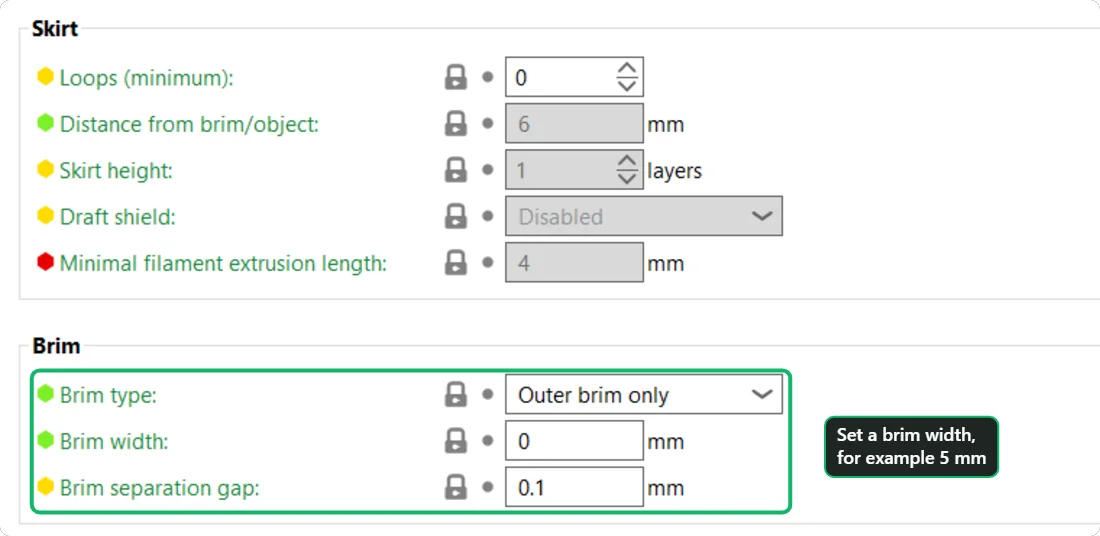Image resolution: width=1100 pixels, height=536 pixels.
Task: Click the reset dot beside Brim separation gap
Action: (x=488, y=488)
